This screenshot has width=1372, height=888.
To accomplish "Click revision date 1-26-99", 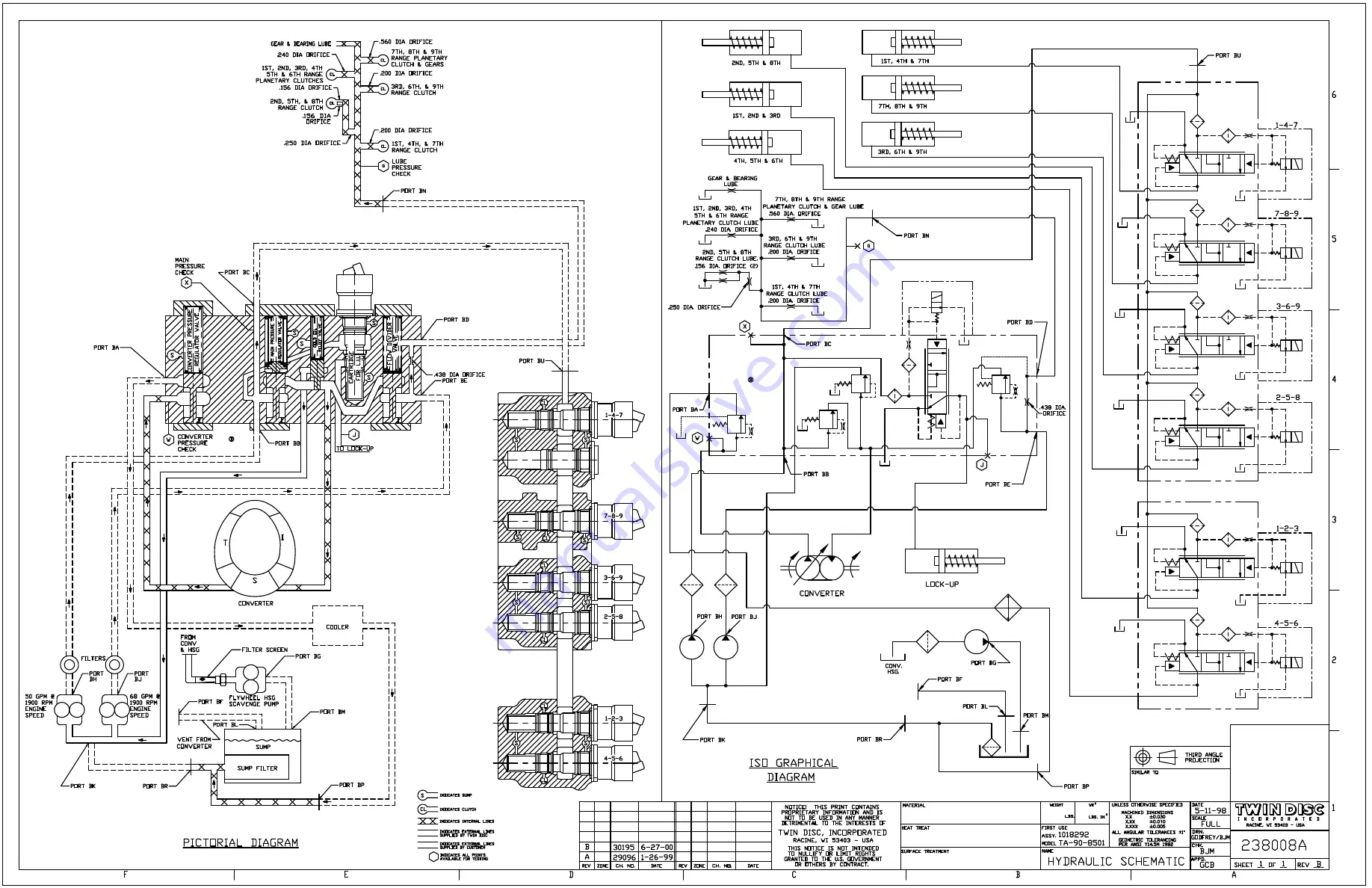I will (x=656, y=857).
